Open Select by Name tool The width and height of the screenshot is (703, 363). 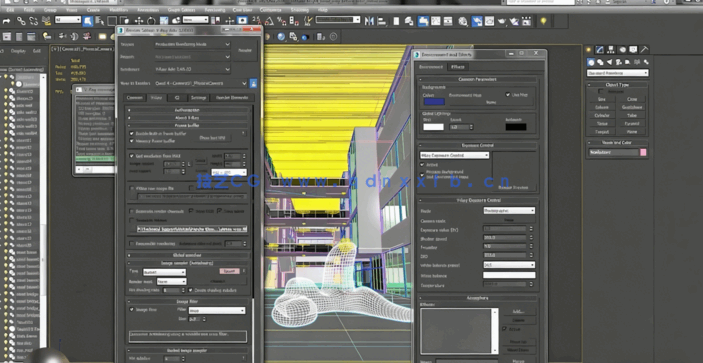tap(100, 21)
